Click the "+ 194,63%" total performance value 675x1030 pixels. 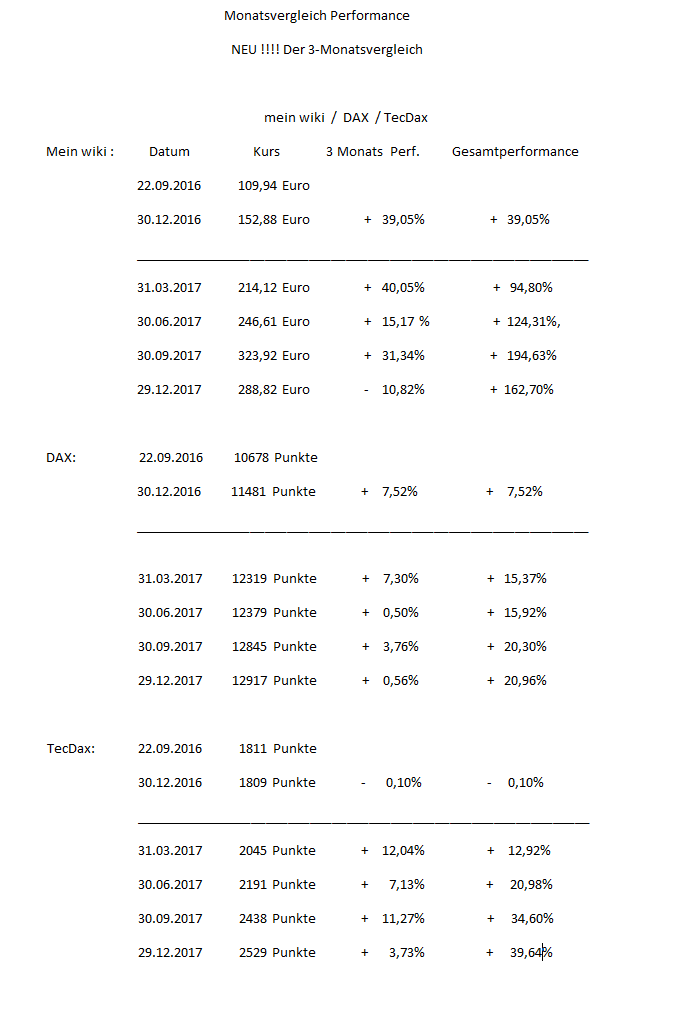(x=523, y=356)
